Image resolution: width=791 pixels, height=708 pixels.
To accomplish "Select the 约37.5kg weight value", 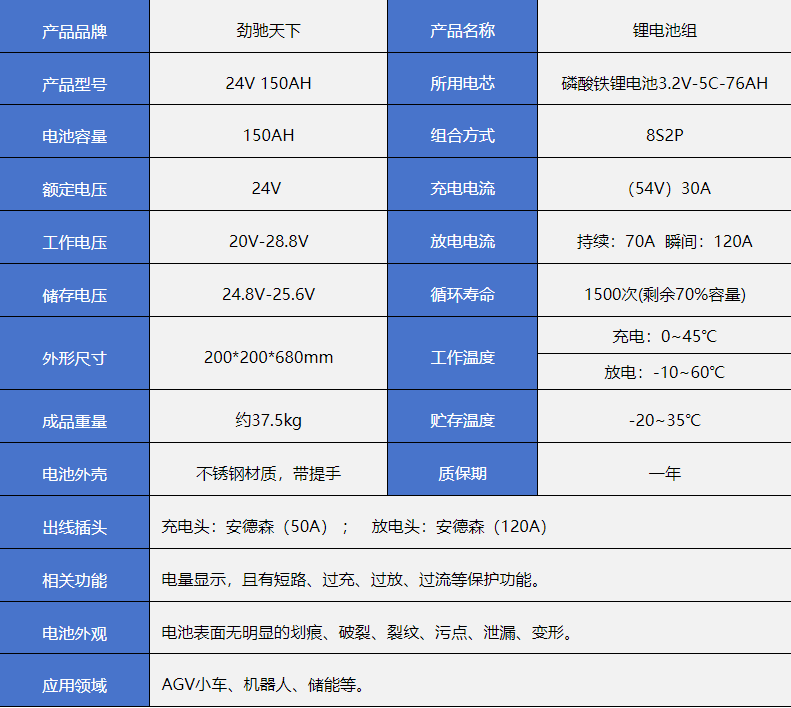I will coord(268,420).
